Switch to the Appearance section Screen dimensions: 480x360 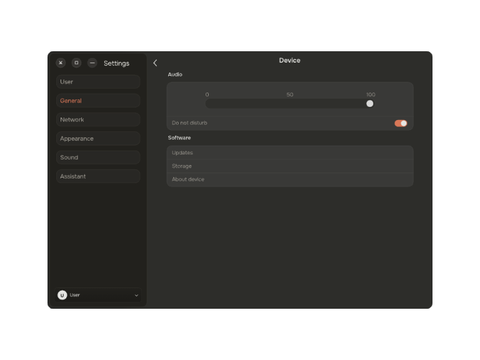click(x=98, y=138)
